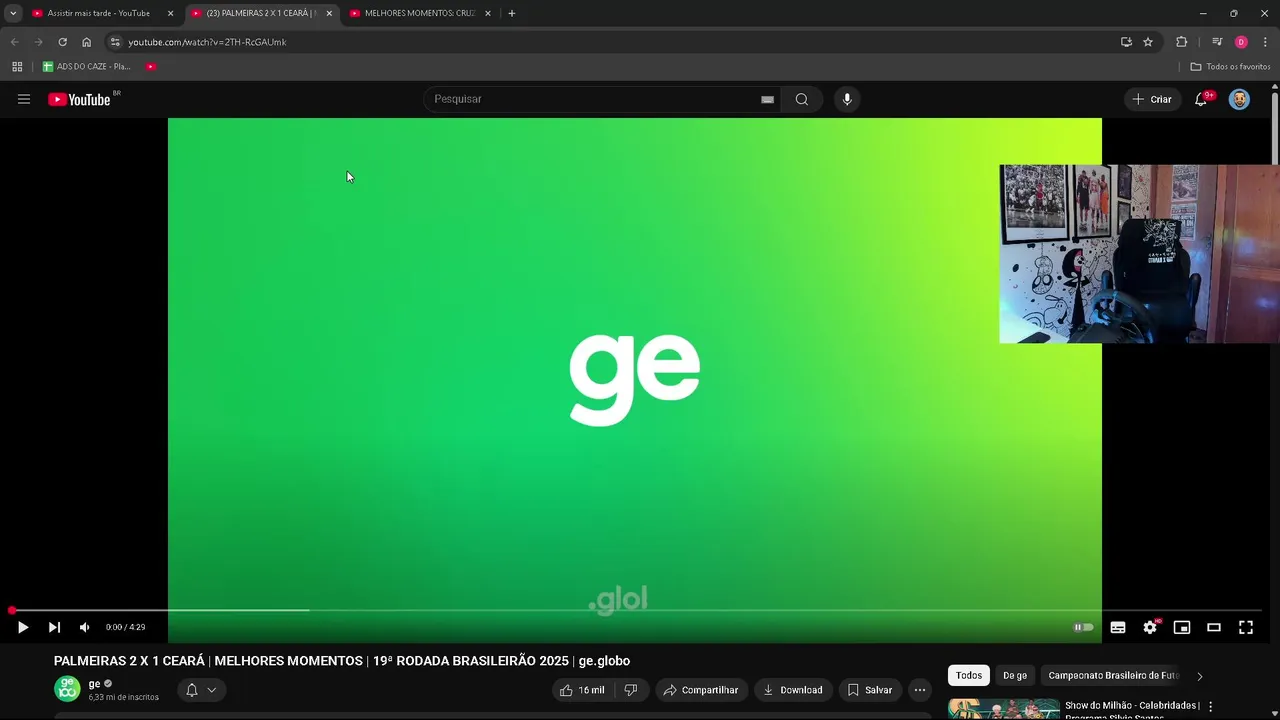Bookmark this page with the star

(x=1148, y=42)
